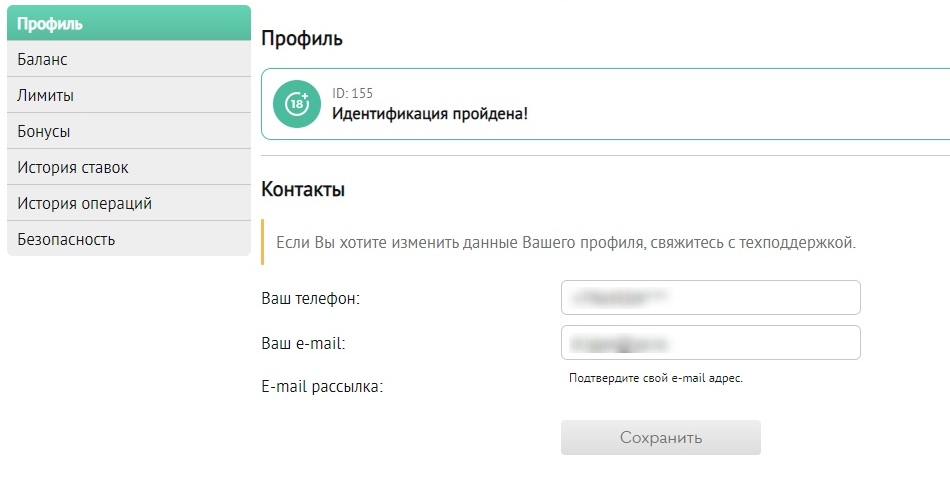Viewport: 950px width, 481px height.
Task: Focus the Ваш e-mail input field
Action: click(710, 343)
